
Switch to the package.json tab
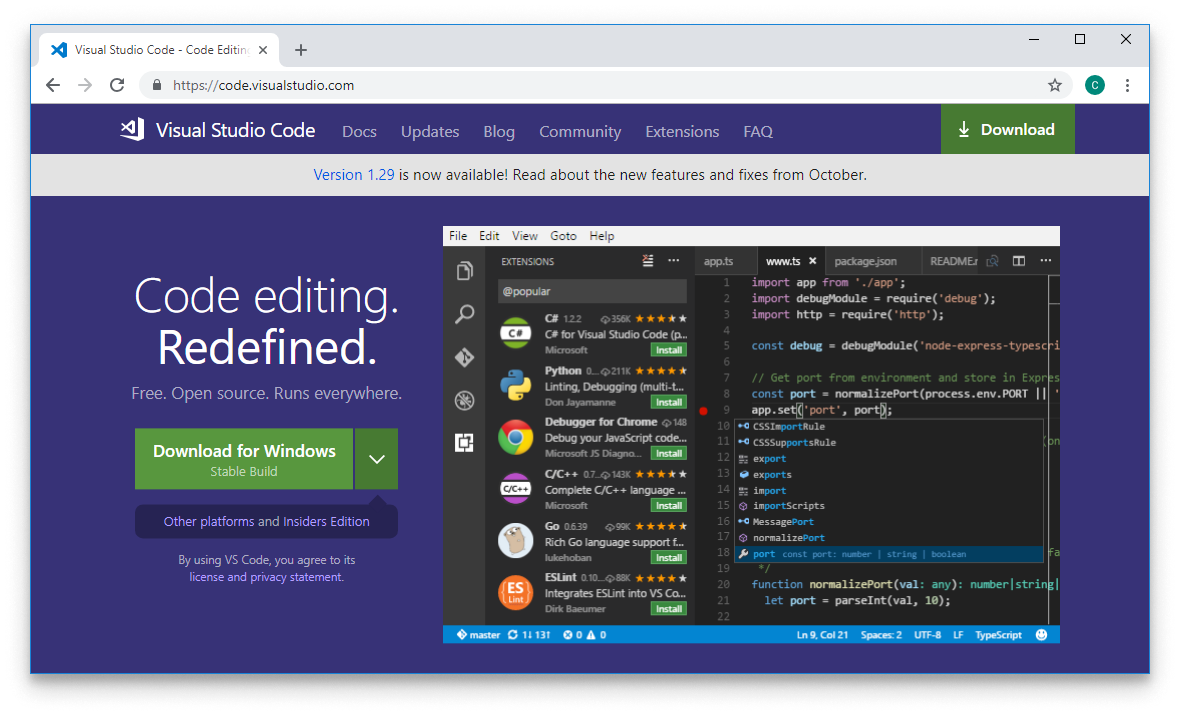pyautogui.click(x=866, y=260)
